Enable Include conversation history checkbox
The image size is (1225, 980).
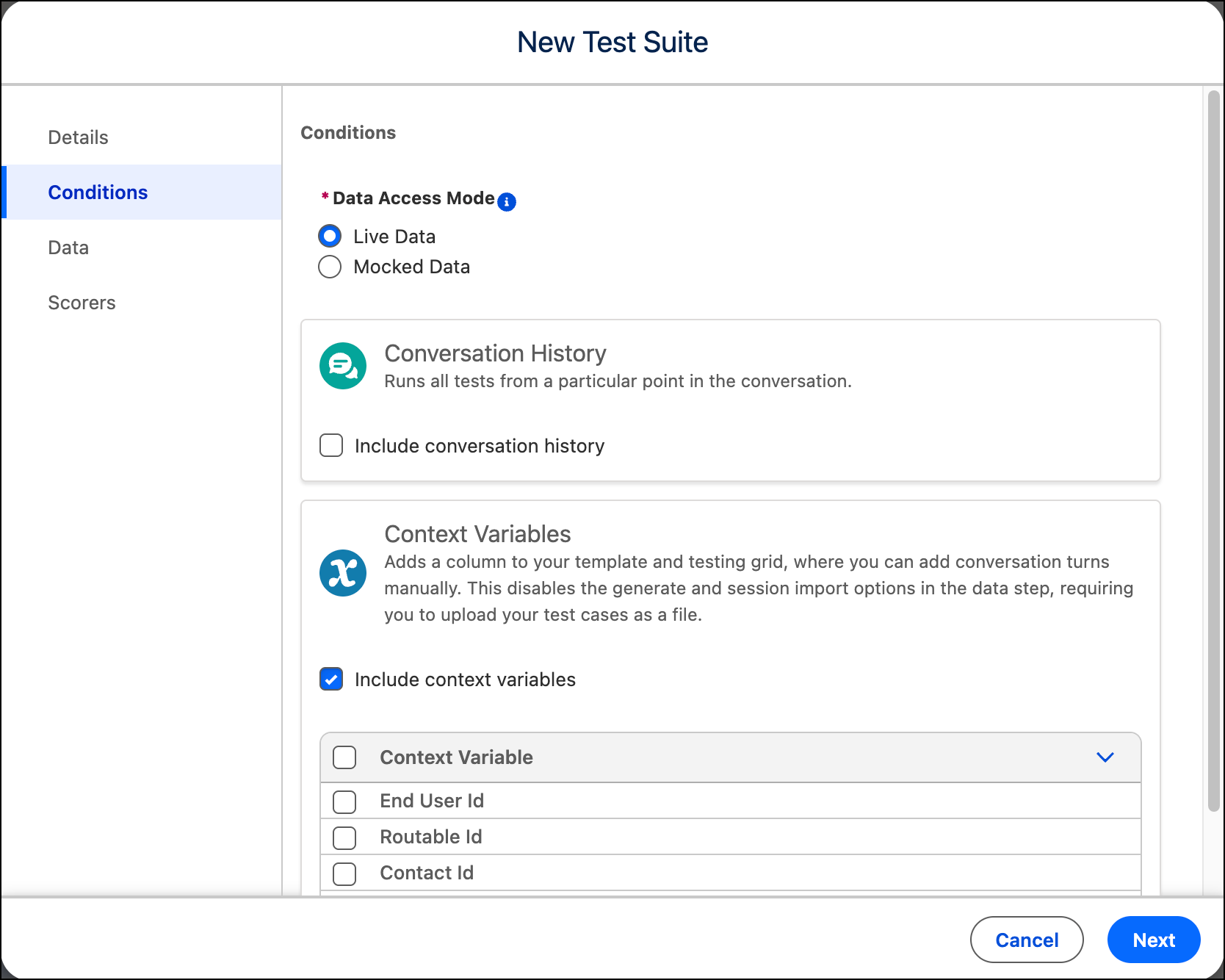coord(331,445)
